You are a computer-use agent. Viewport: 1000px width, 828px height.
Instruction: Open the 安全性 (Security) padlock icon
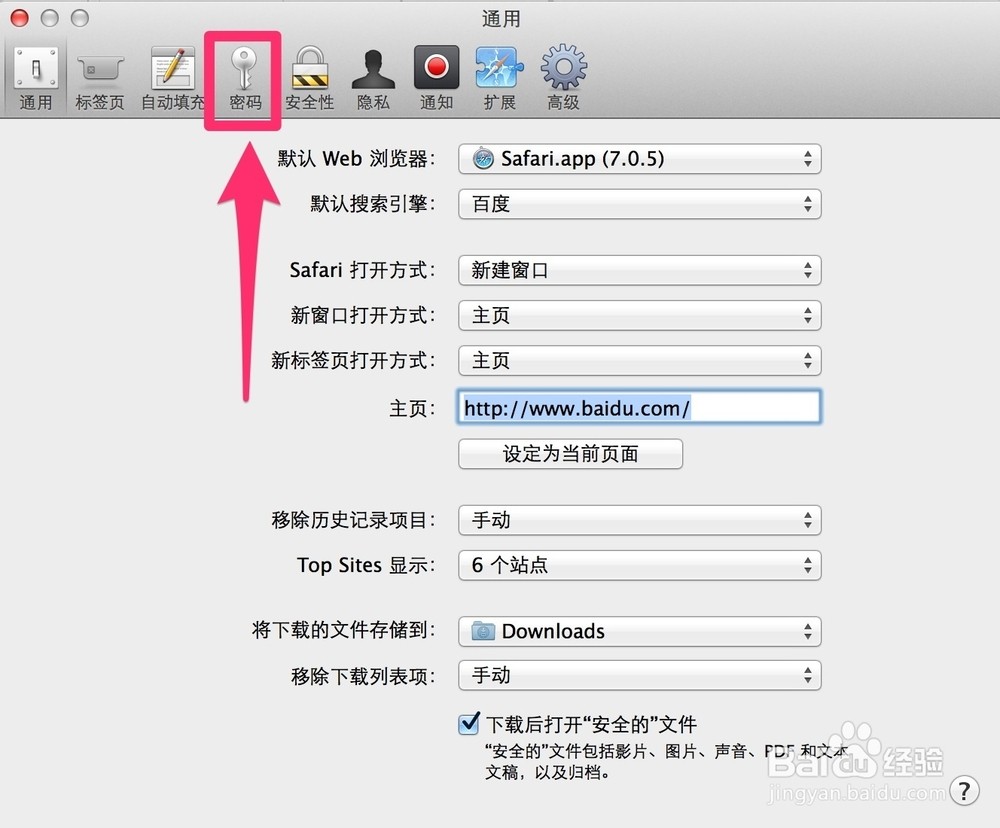(310, 78)
